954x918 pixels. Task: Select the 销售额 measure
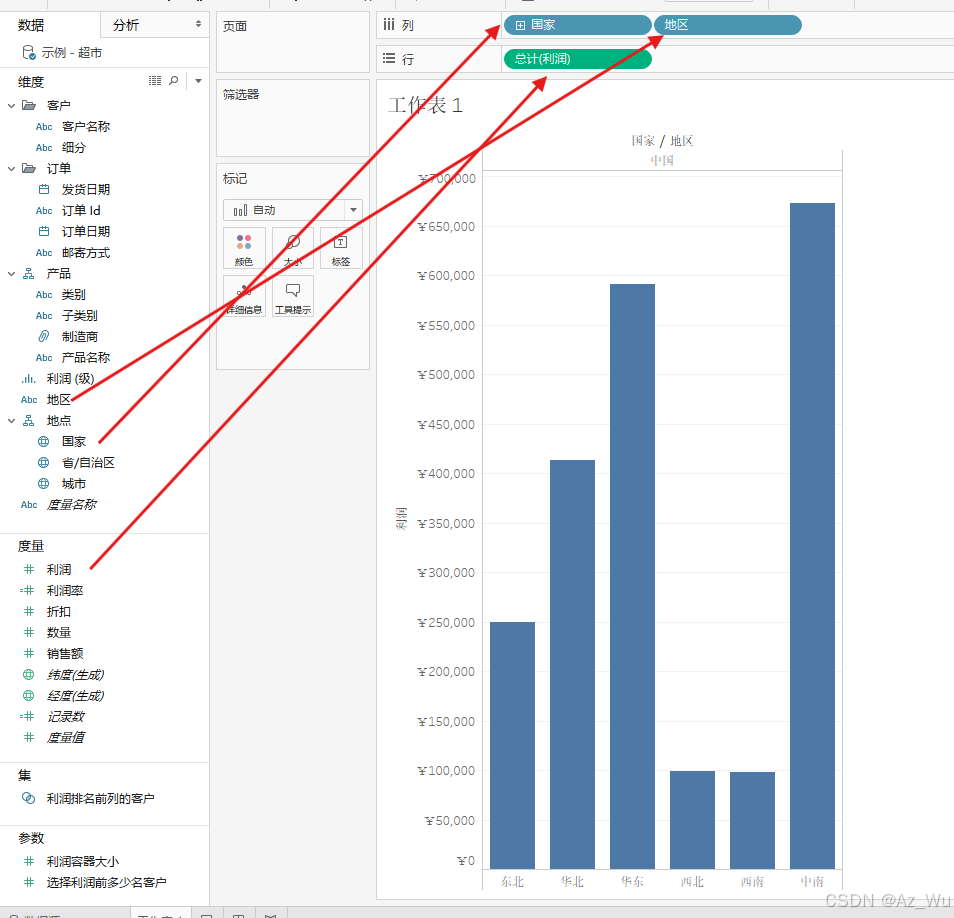pos(65,653)
